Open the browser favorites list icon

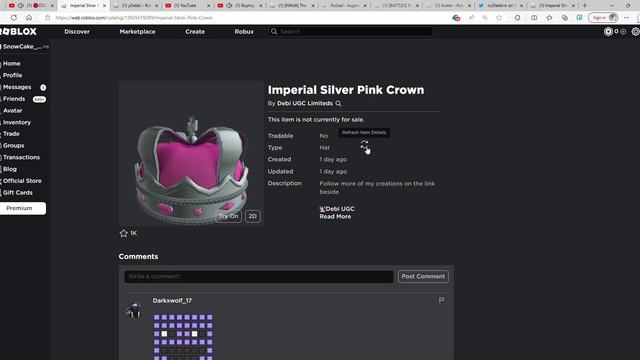point(549,18)
